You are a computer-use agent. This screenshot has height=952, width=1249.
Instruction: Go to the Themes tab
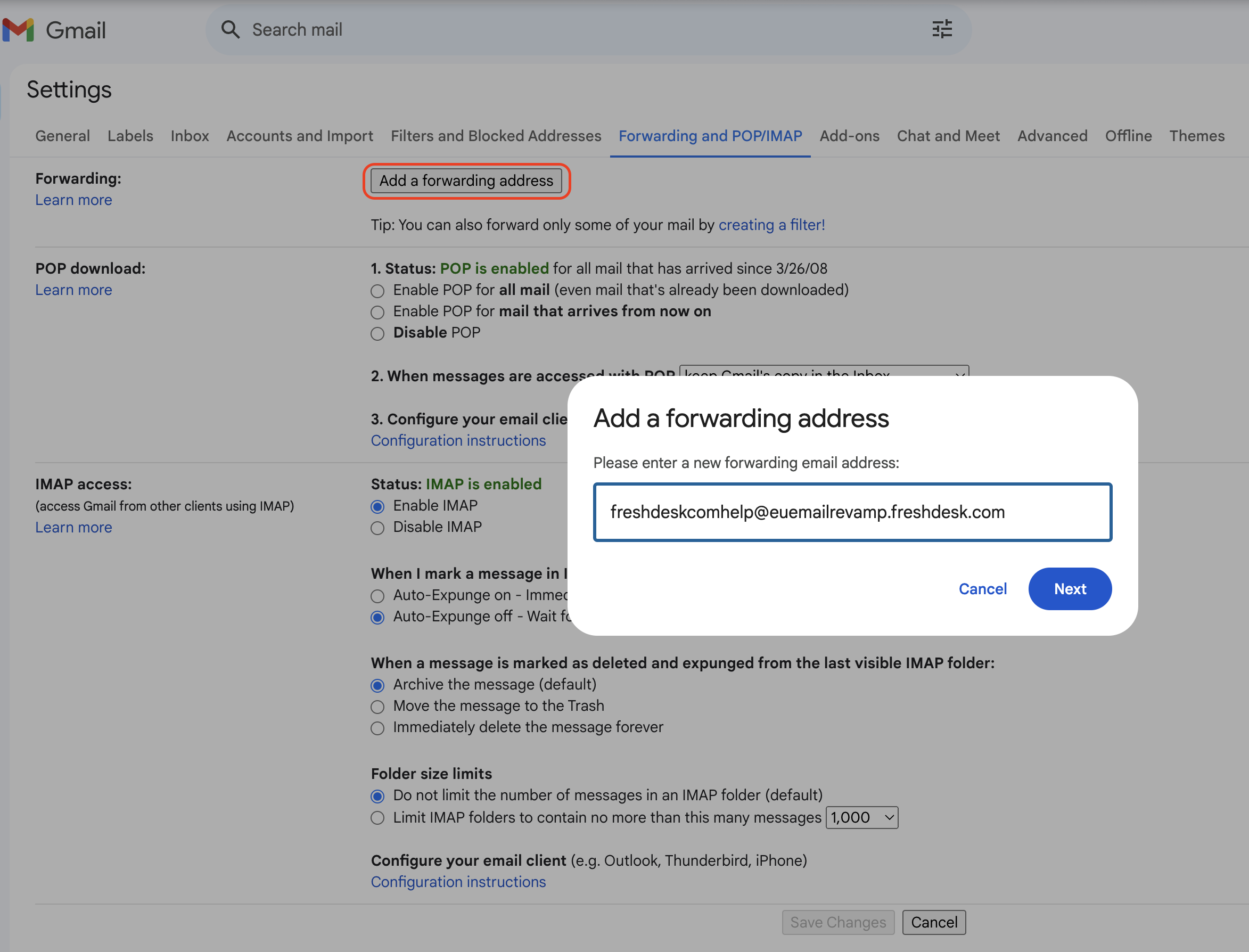[x=1196, y=136]
